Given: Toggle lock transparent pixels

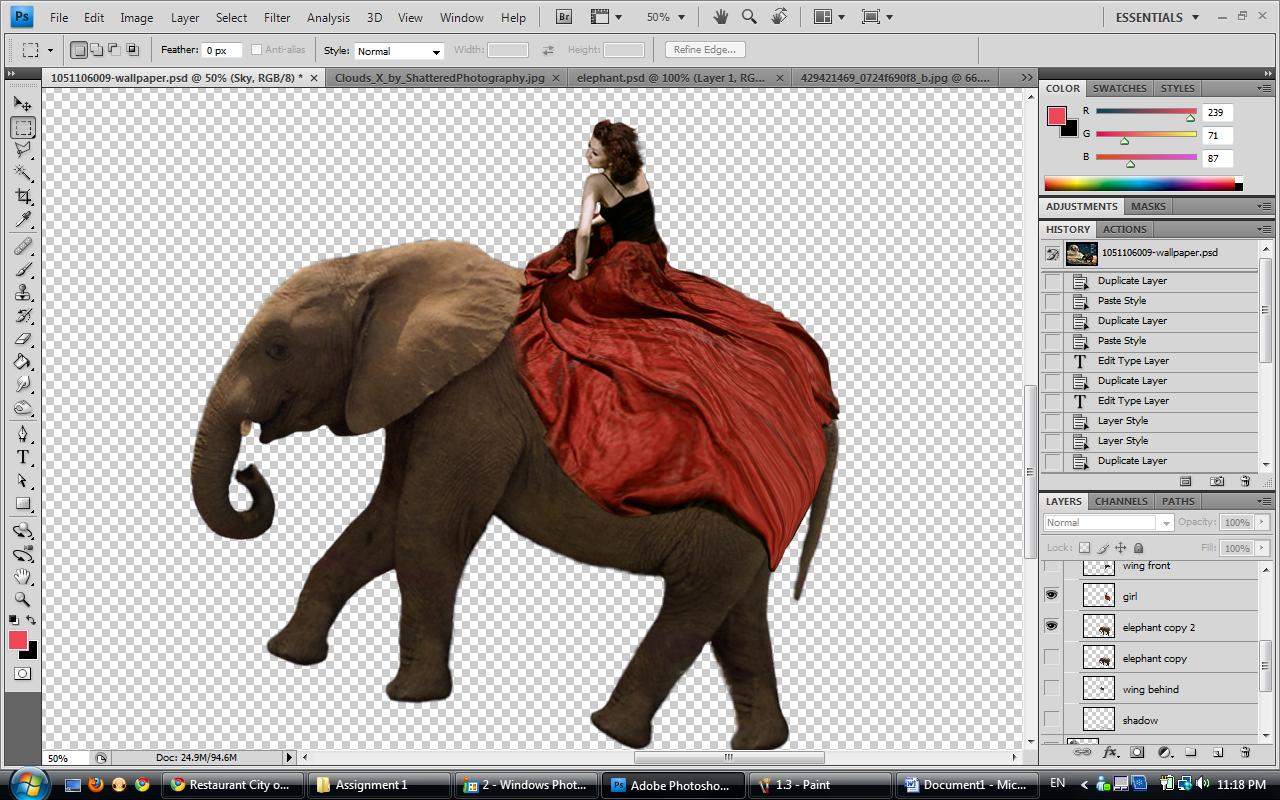Looking at the screenshot, I should pos(1084,548).
